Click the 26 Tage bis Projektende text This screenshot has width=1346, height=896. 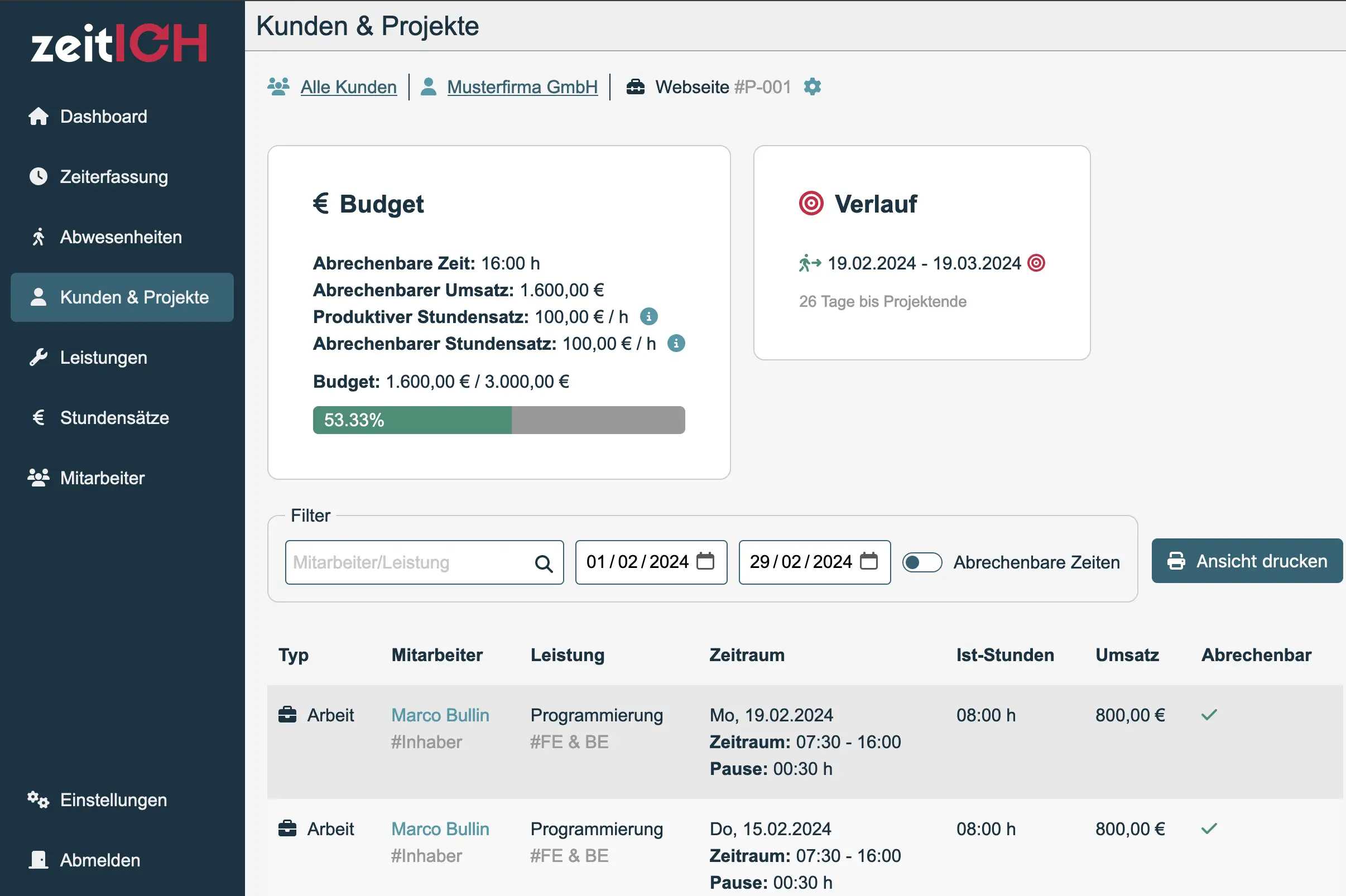point(882,302)
